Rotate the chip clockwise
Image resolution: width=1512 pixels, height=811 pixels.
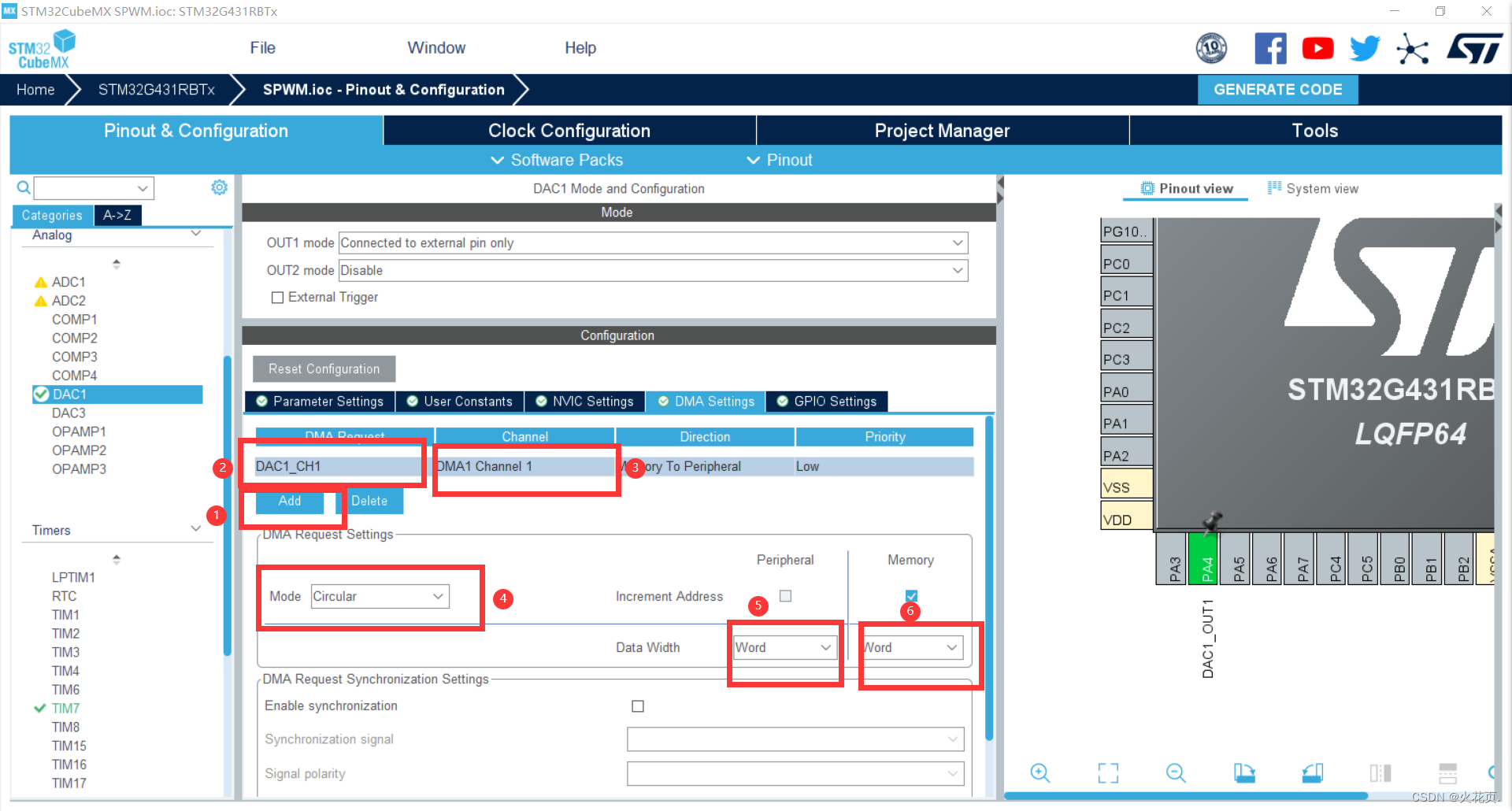[x=1244, y=772]
